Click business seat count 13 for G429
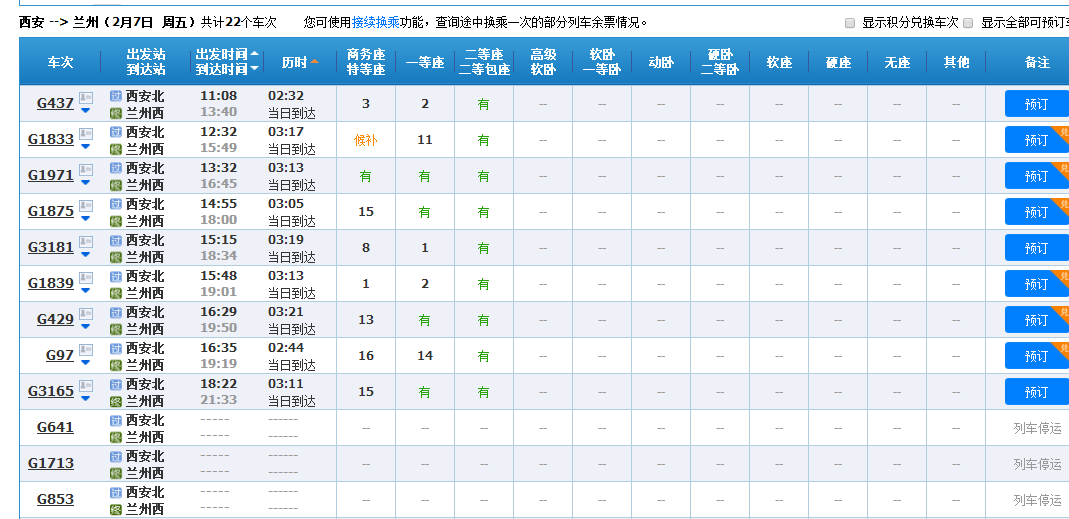 (x=366, y=320)
